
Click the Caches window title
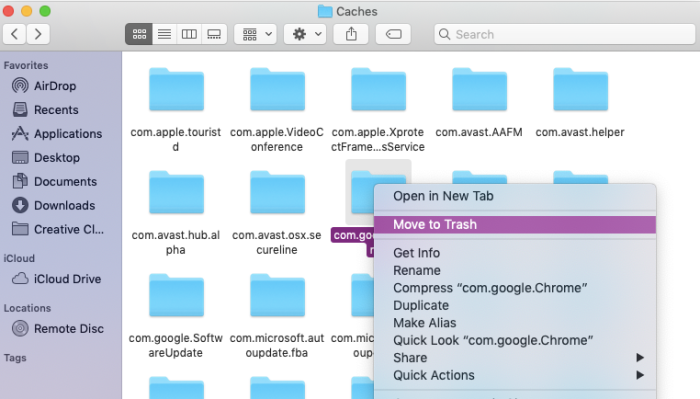[356, 11]
